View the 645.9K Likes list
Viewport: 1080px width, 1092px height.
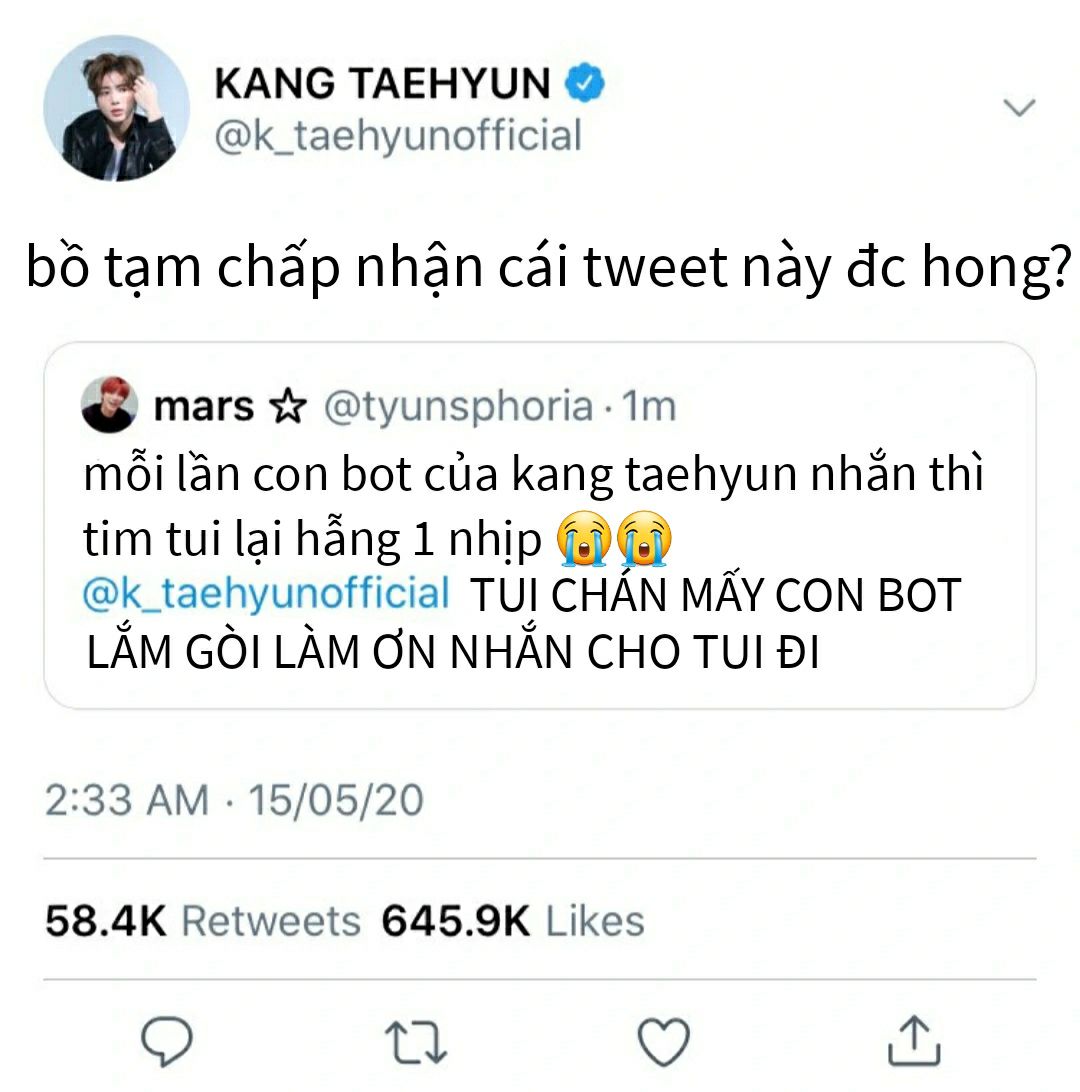click(513, 921)
